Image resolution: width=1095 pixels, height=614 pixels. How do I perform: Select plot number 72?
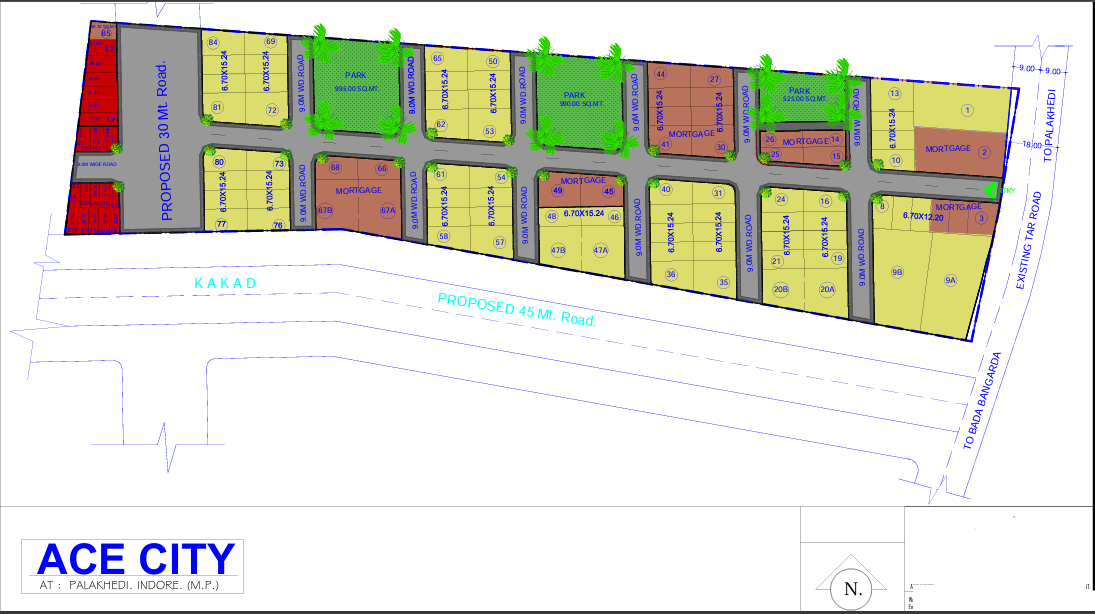click(272, 110)
